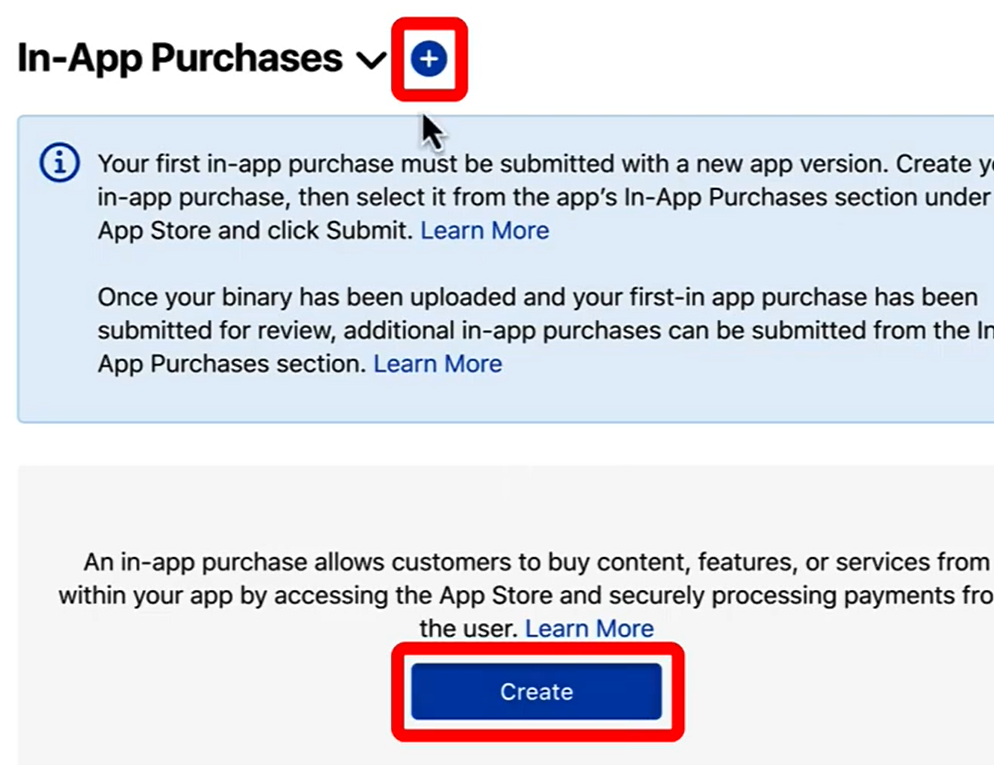Open the Learn More link after 'the user.'
This screenshot has width=994, height=765.
coord(590,628)
